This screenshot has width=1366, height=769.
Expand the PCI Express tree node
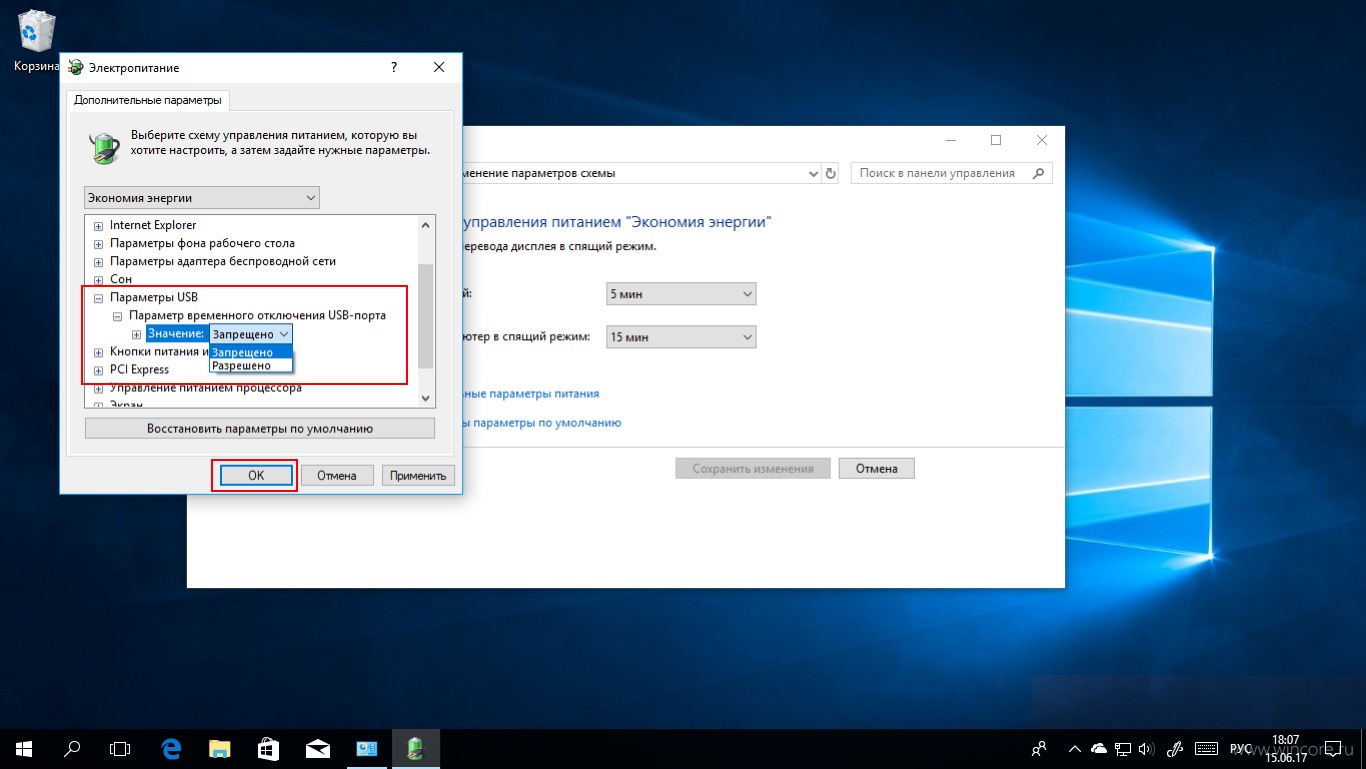[x=98, y=370]
